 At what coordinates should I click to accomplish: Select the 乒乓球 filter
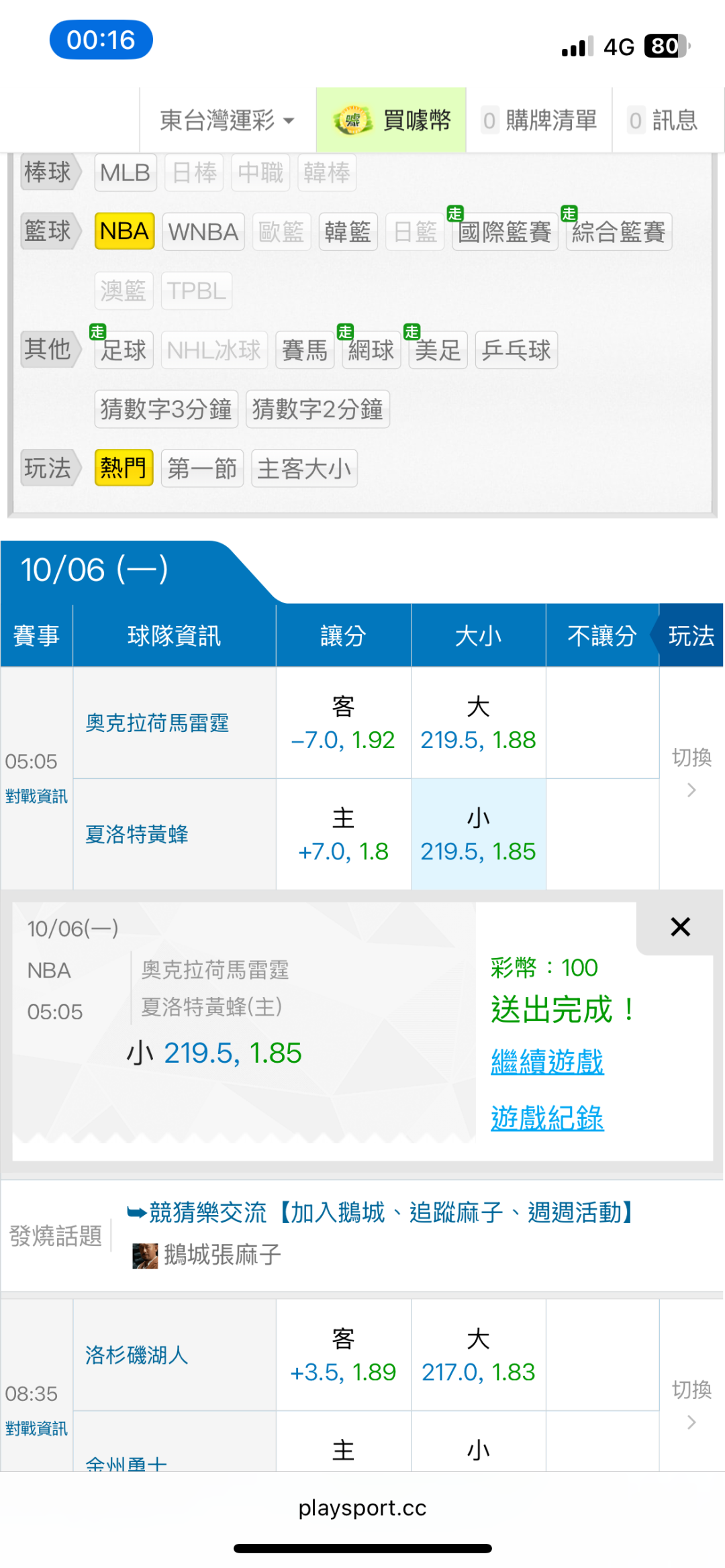[516, 350]
